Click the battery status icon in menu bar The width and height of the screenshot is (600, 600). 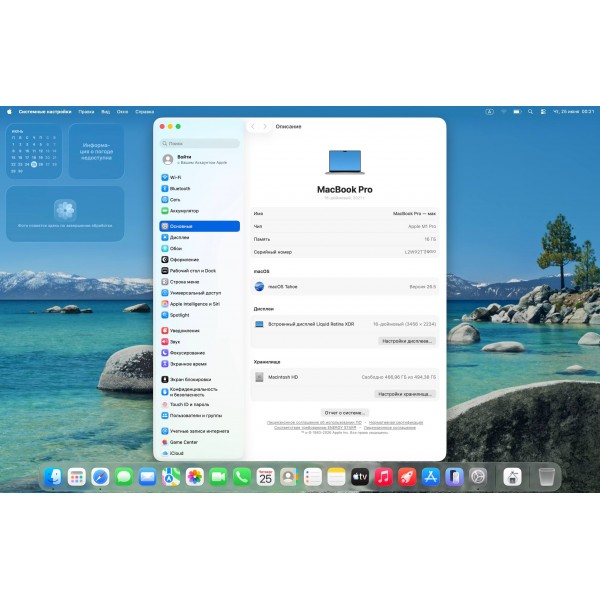pos(517,112)
